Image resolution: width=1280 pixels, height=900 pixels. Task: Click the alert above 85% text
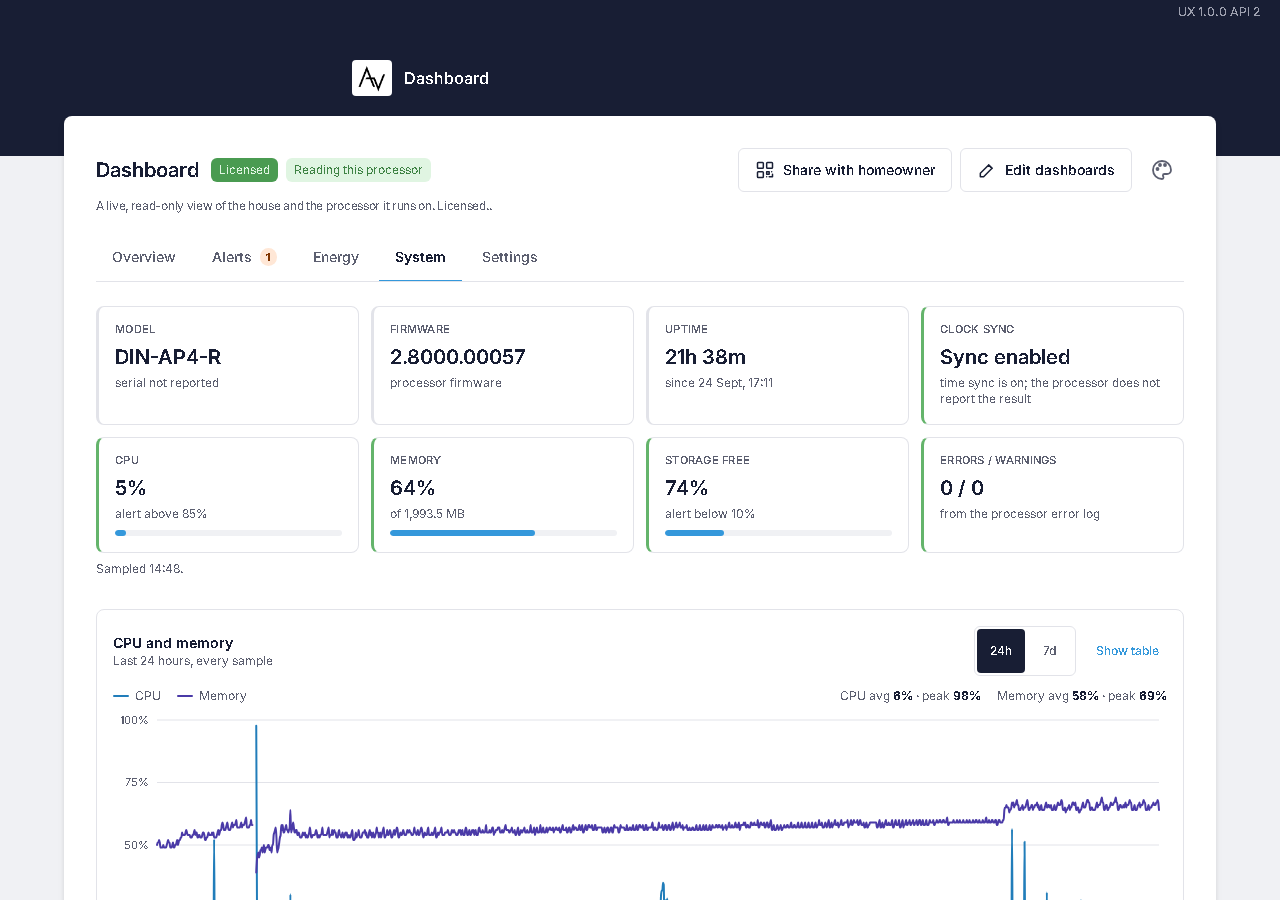(x=161, y=514)
